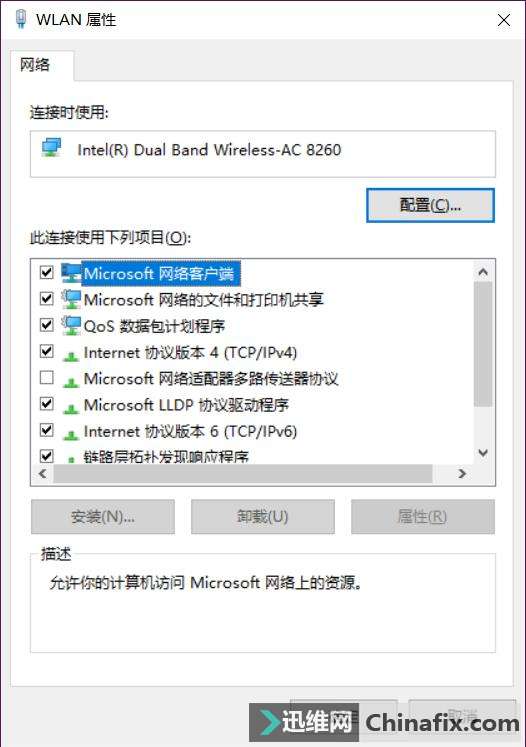Viewport: 526px width, 747px height.
Task: Click the Internet 协议版本 6 protocol icon
Action: [x=71, y=434]
